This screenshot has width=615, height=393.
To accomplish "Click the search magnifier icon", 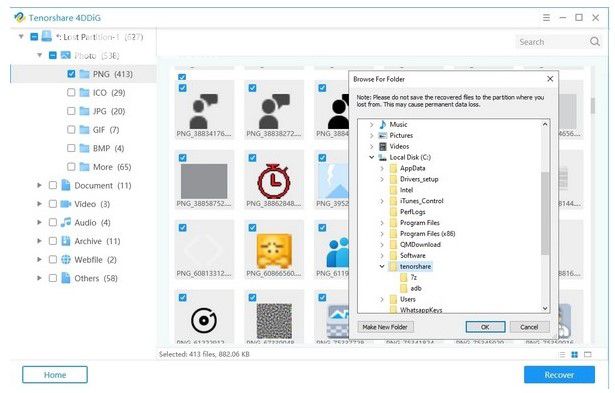I will click(595, 42).
